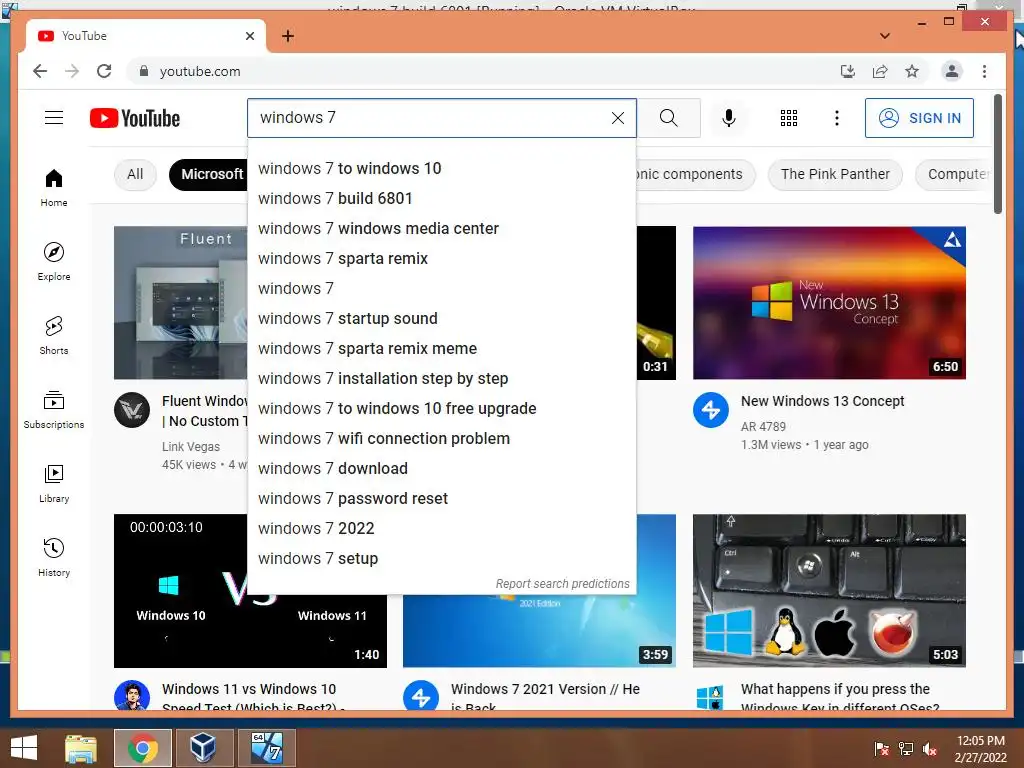Screen dimensions: 1024x768
Task: Close the YouTube tab
Action: click(249, 36)
